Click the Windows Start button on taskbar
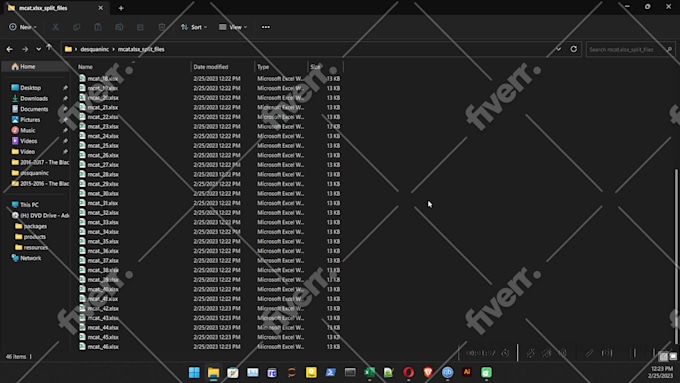The image size is (680, 383). (194, 372)
